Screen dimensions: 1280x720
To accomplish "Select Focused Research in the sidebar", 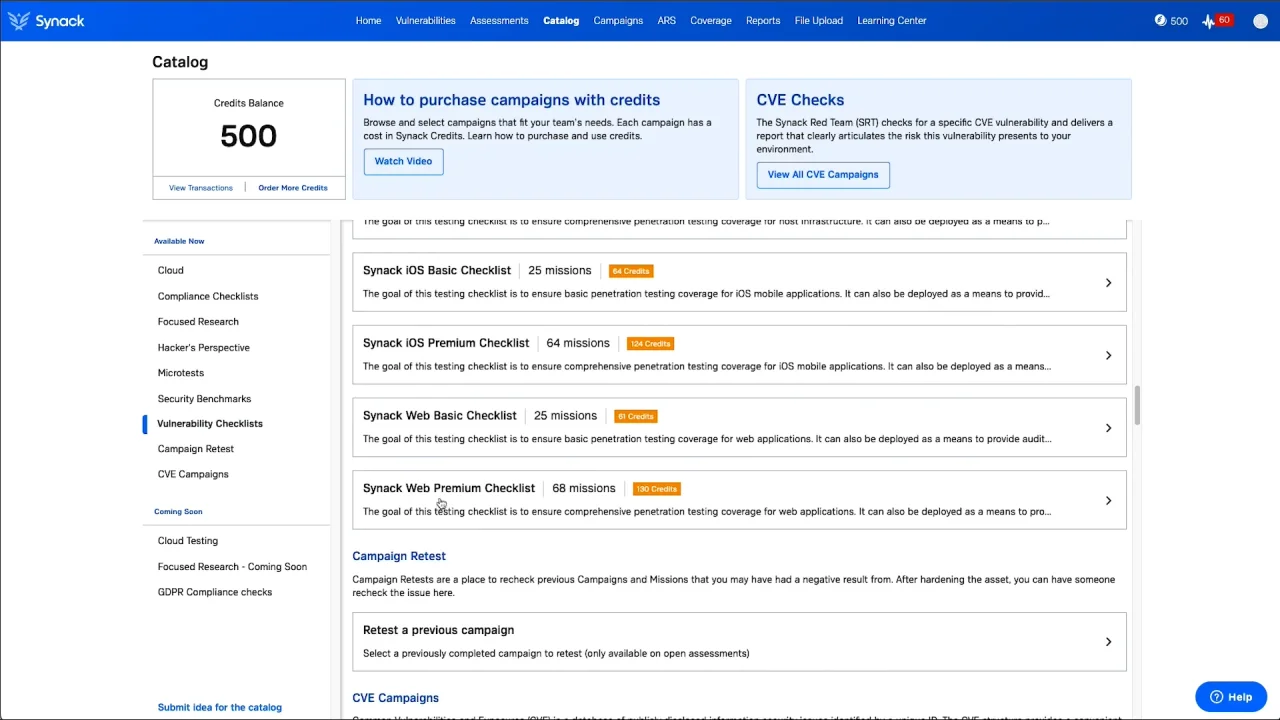I will [198, 321].
